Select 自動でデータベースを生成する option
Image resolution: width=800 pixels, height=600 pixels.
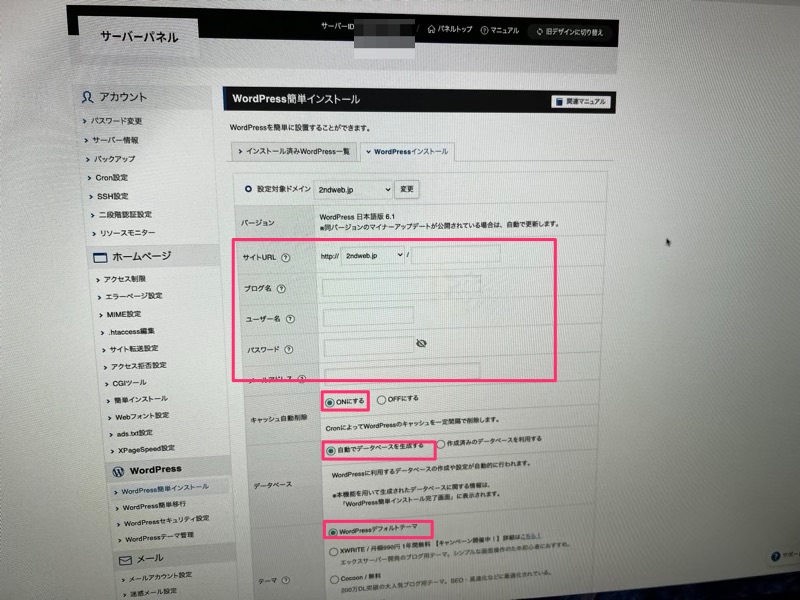click(x=331, y=451)
